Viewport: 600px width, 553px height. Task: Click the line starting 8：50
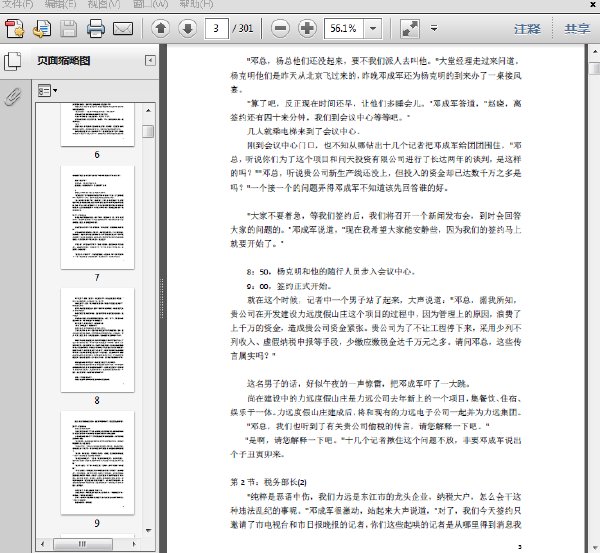click(331, 272)
